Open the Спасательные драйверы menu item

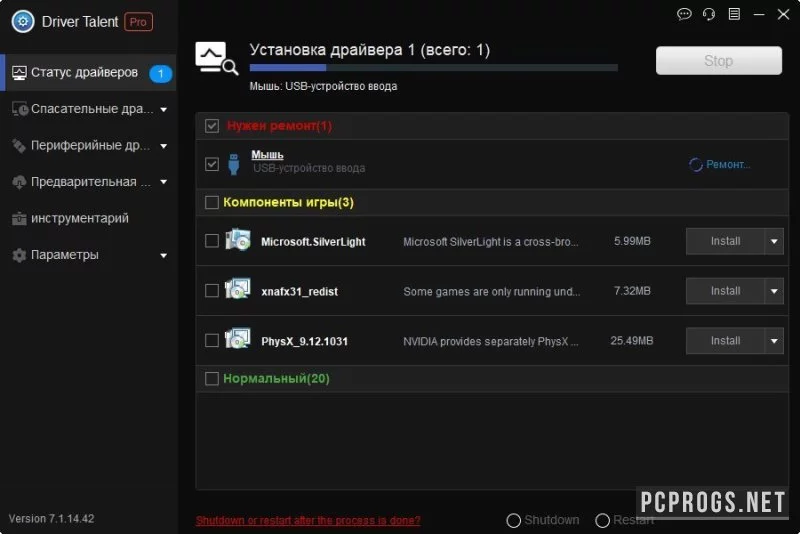(x=88, y=109)
